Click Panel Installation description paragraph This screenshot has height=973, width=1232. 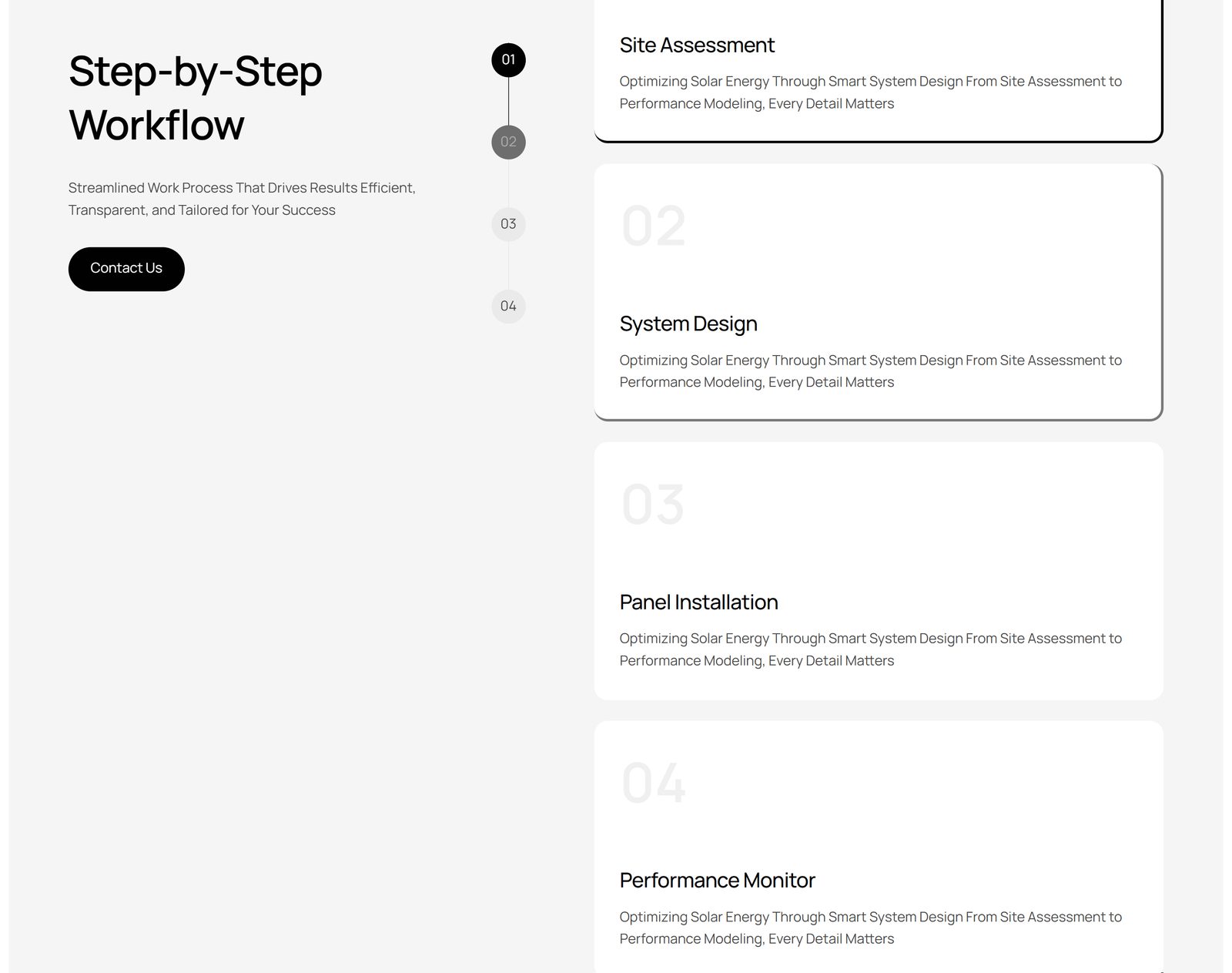(870, 649)
